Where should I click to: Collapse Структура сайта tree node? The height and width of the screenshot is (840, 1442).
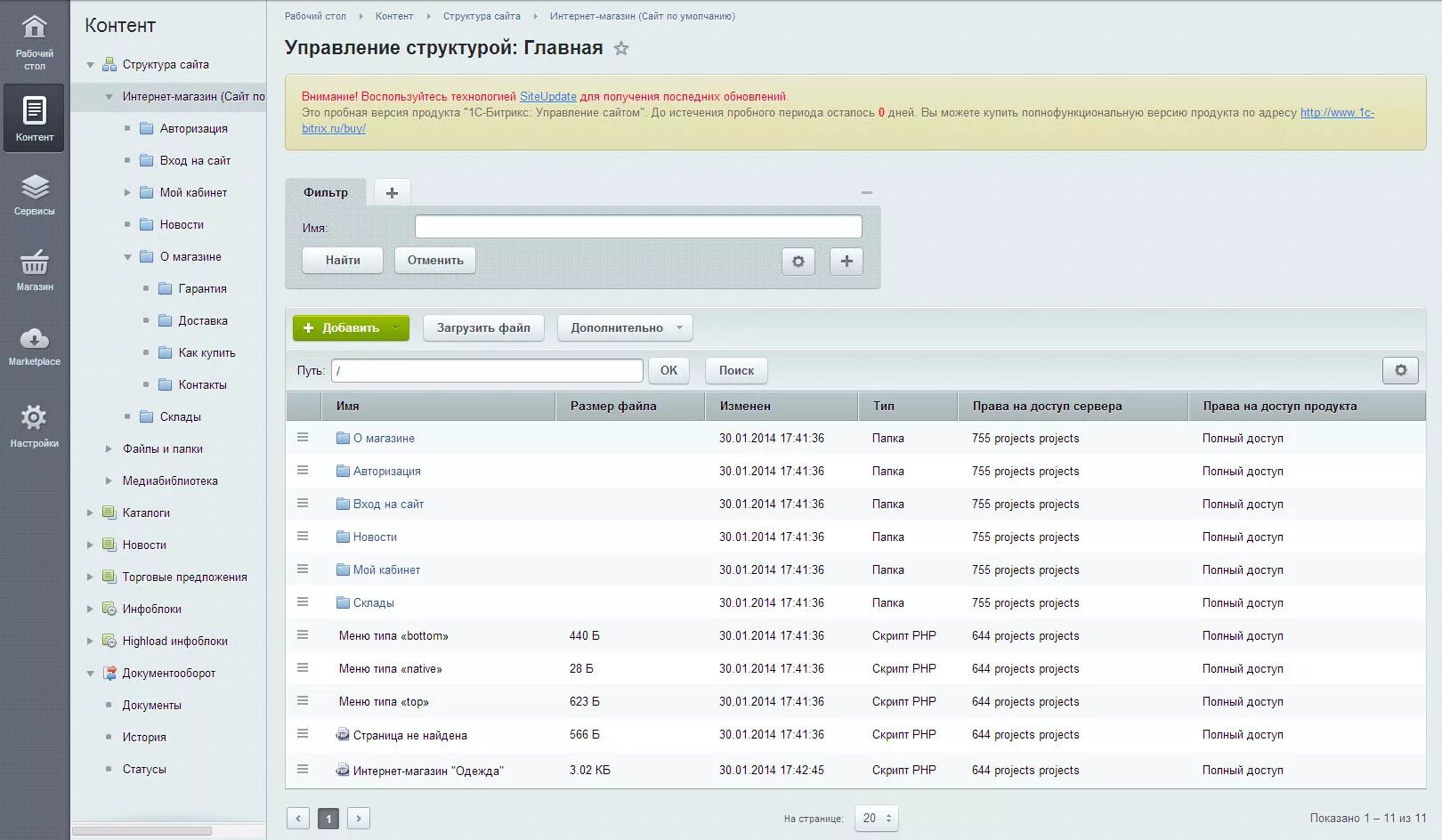click(x=90, y=65)
